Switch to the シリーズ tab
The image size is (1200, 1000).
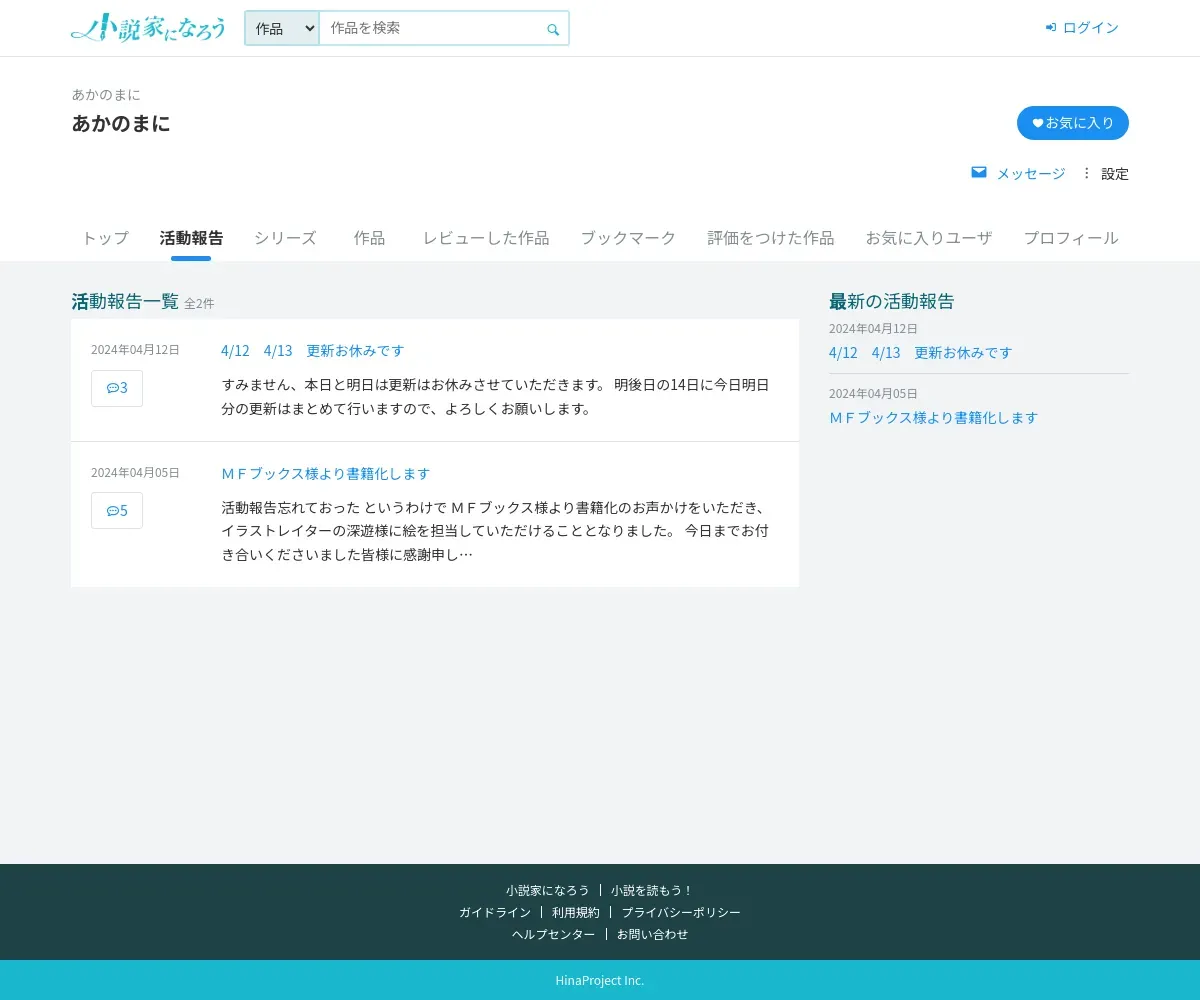pos(285,238)
